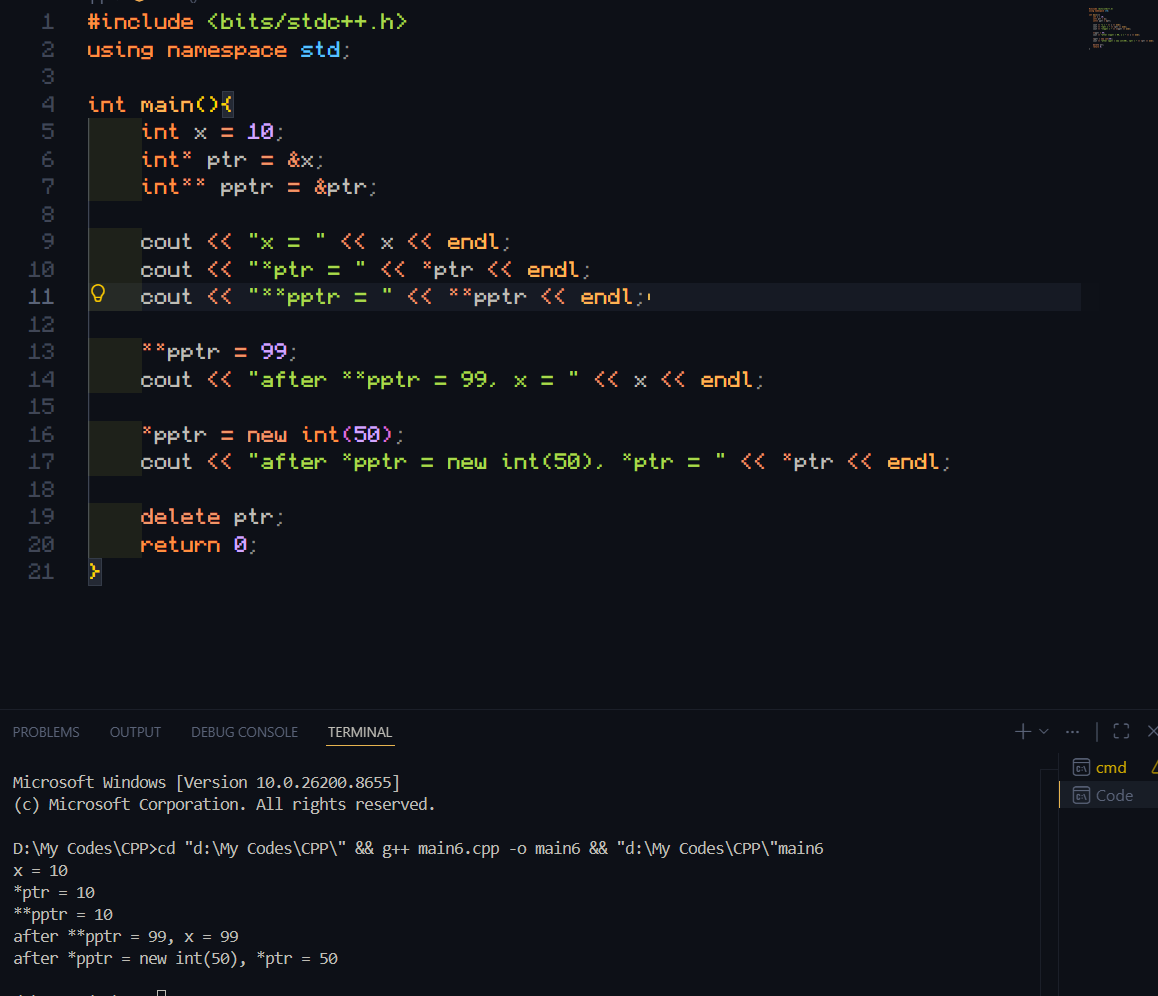
Task: Click 'main' in the int main() declaration
Action: point(167,105)
